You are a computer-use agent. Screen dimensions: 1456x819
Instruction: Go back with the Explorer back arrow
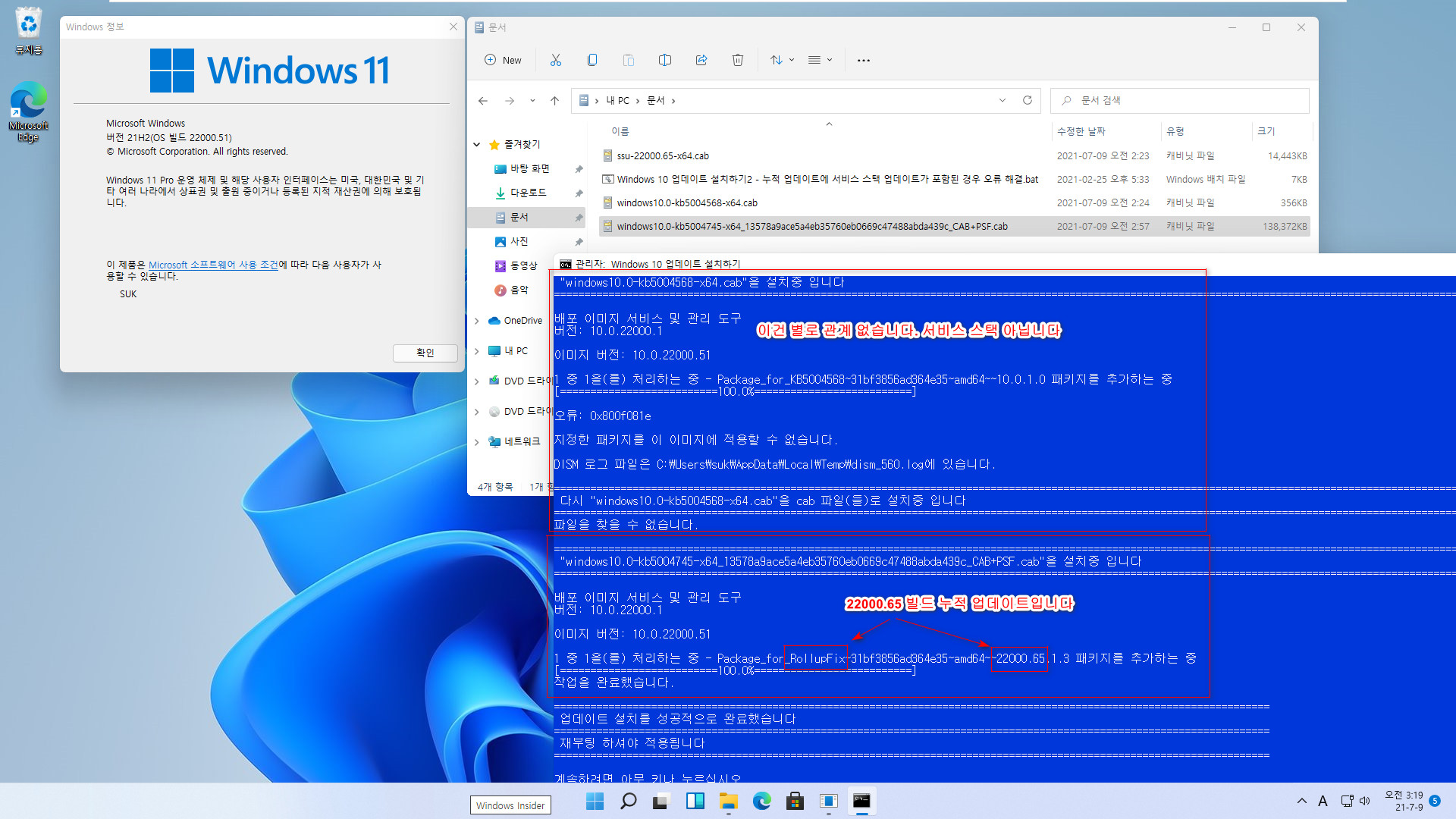tap(483, 100)
